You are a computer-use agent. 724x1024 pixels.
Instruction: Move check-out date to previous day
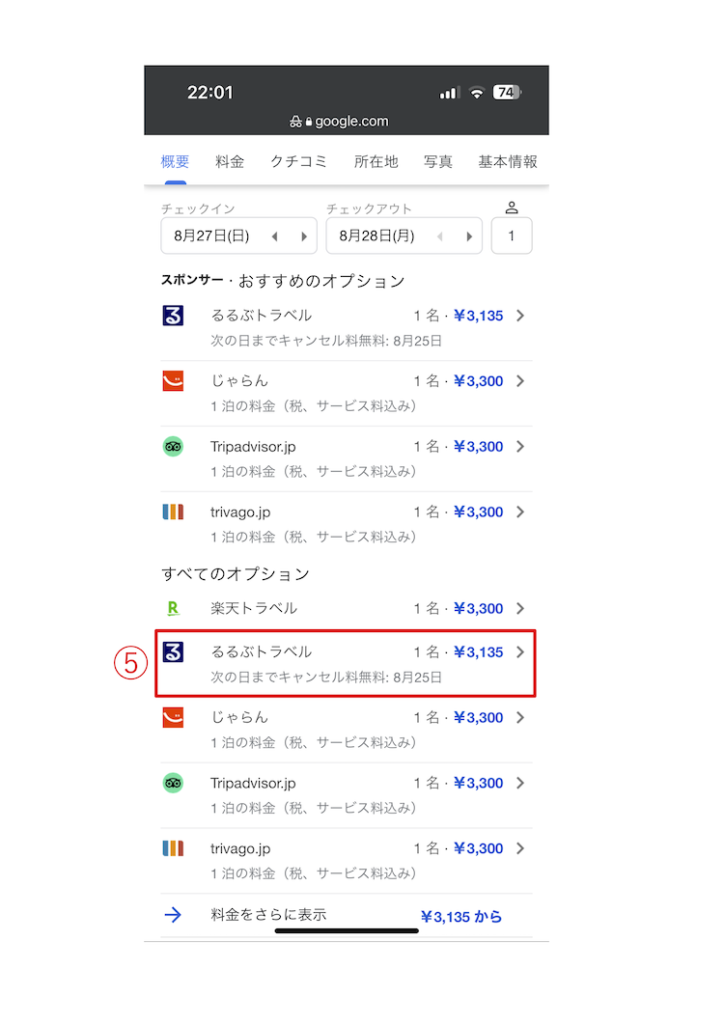(440, 236)
